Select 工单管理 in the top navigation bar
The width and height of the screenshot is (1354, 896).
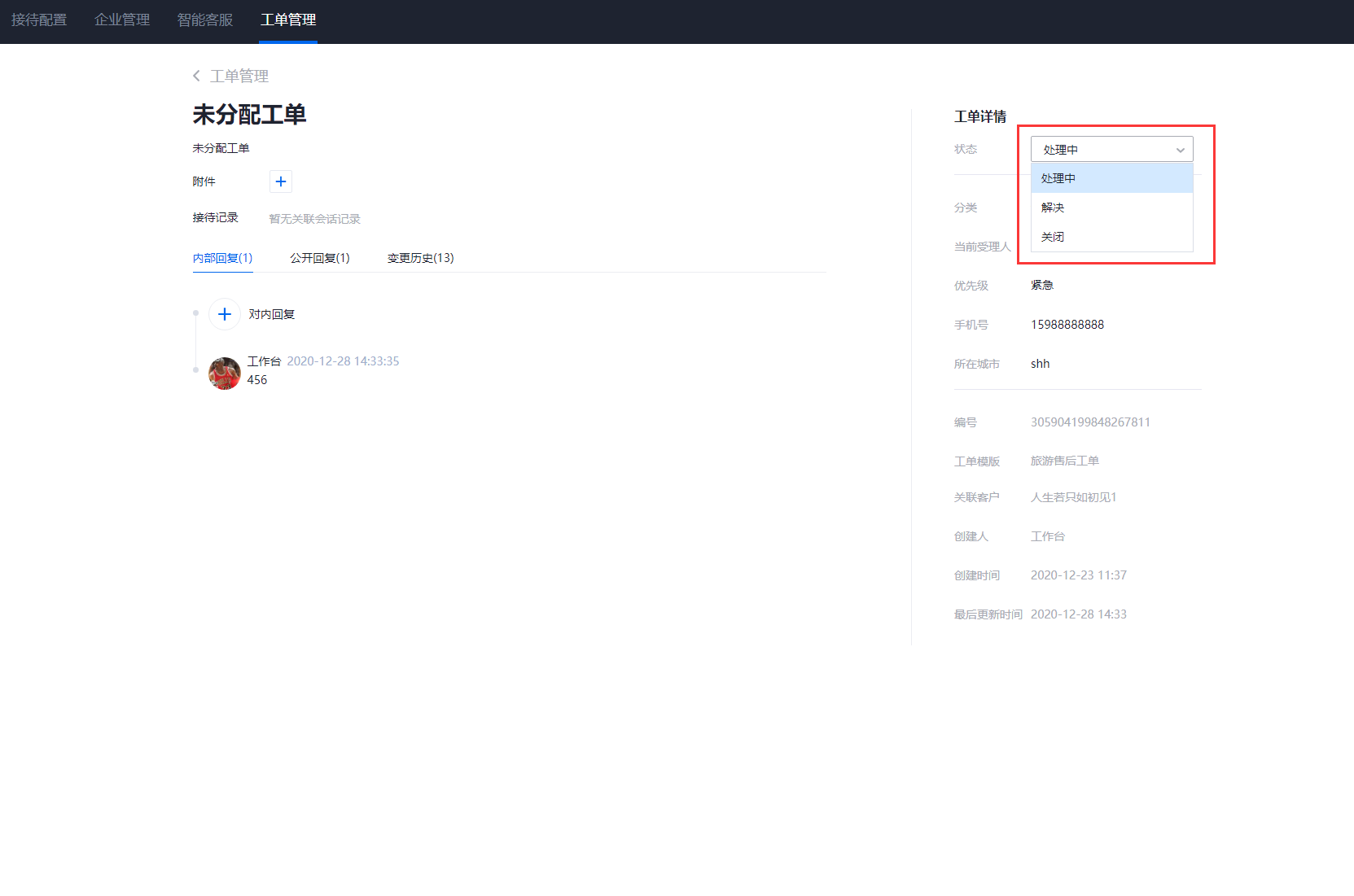288,20
